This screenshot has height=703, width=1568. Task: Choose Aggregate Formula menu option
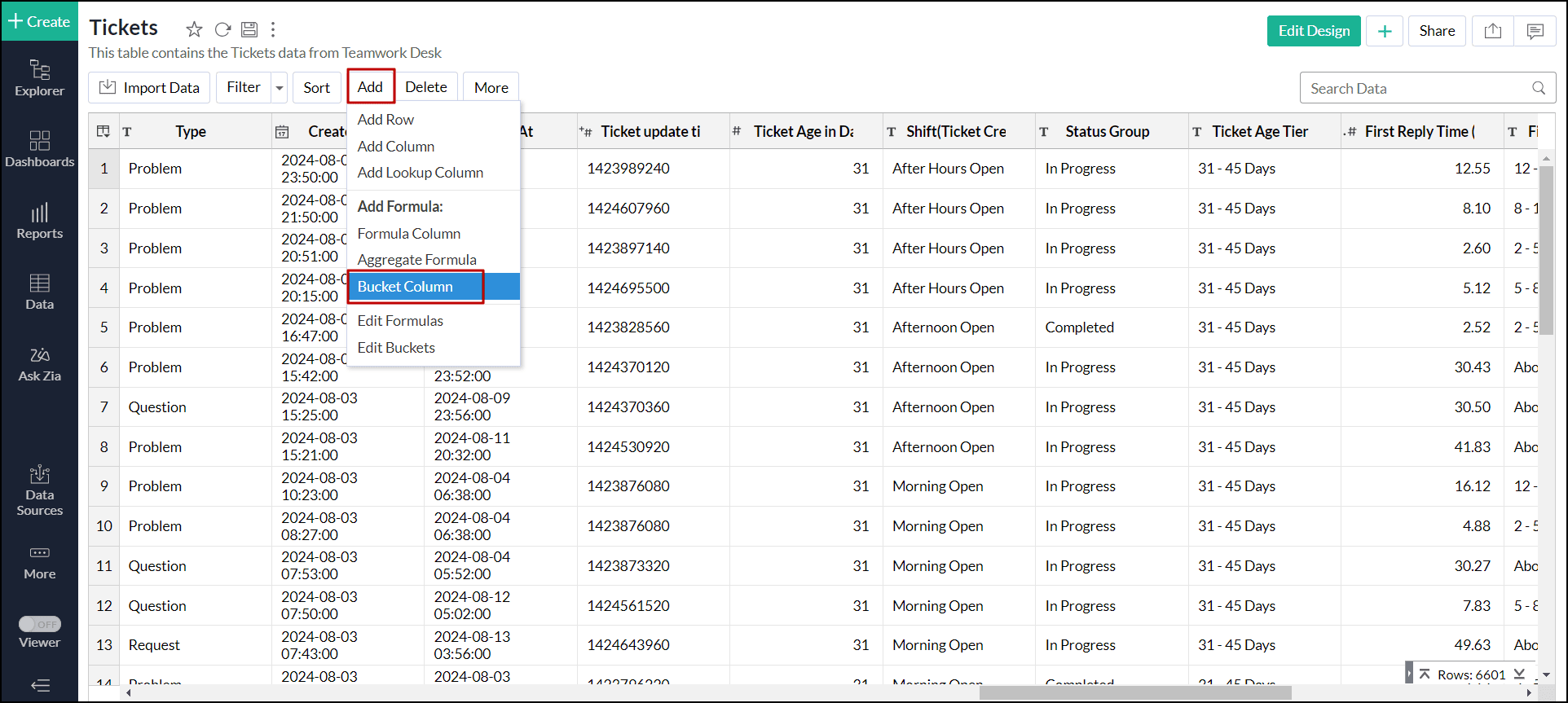[x=416, y=260]
